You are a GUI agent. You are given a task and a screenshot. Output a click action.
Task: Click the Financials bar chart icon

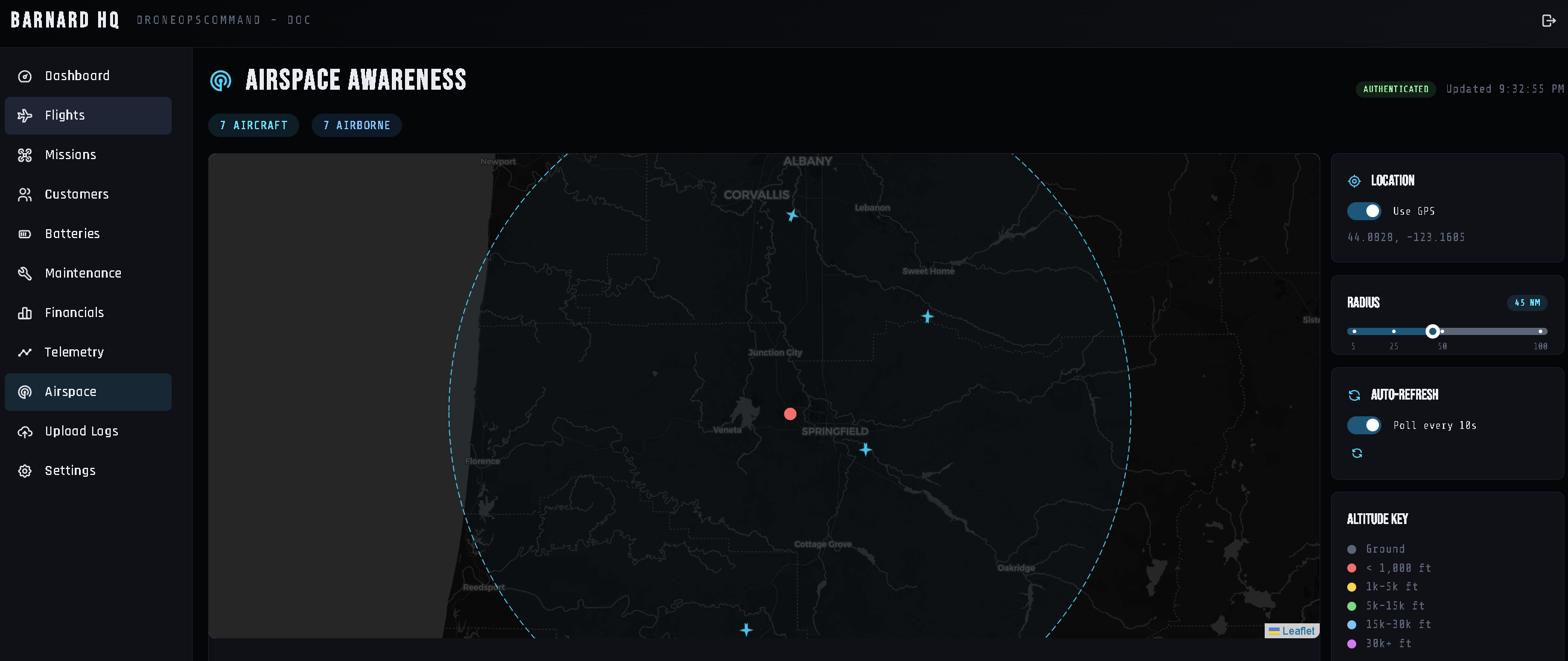pyautogui.click(x=25, y=313)
